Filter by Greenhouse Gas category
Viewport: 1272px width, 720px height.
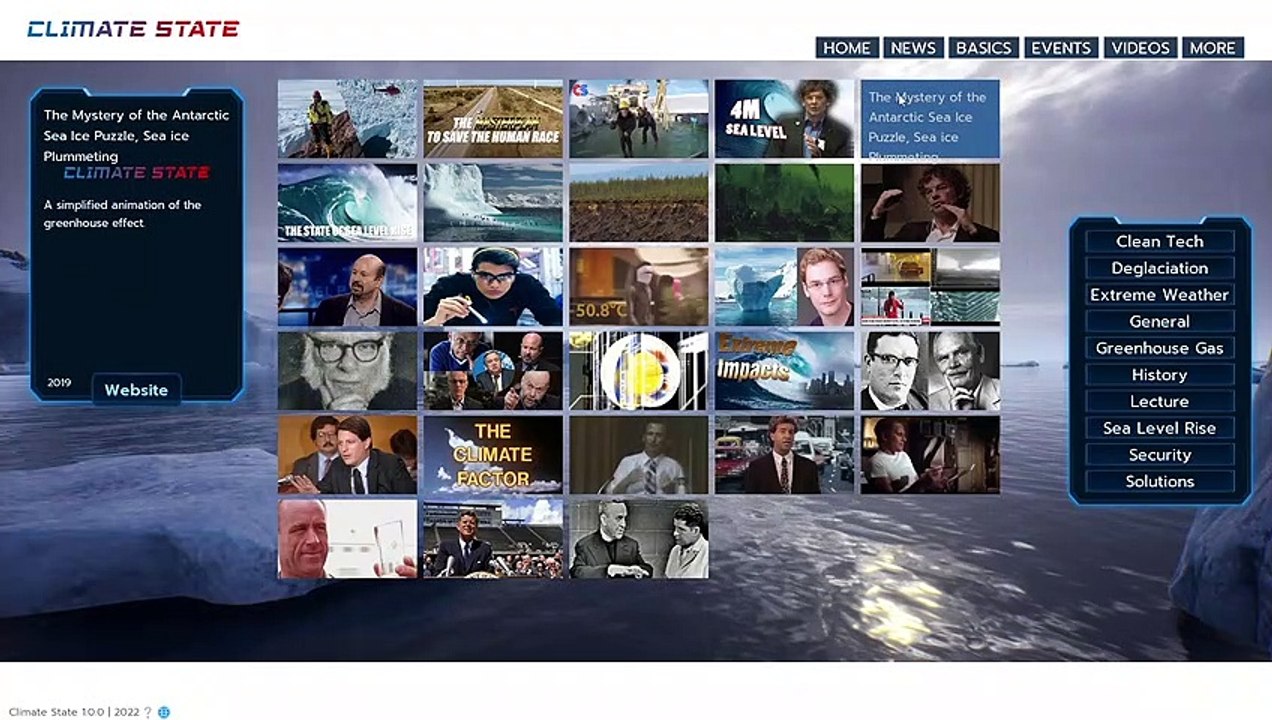click(x=1160, y=348)
